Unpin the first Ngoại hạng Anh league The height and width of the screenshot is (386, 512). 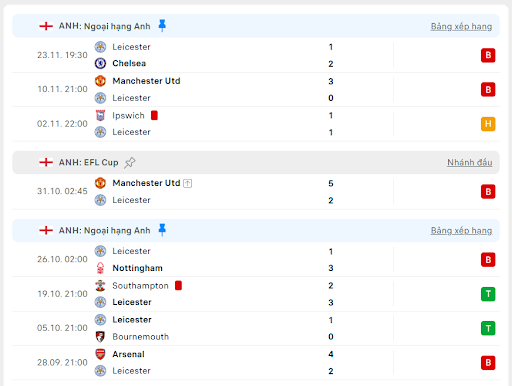coord(162,25)
